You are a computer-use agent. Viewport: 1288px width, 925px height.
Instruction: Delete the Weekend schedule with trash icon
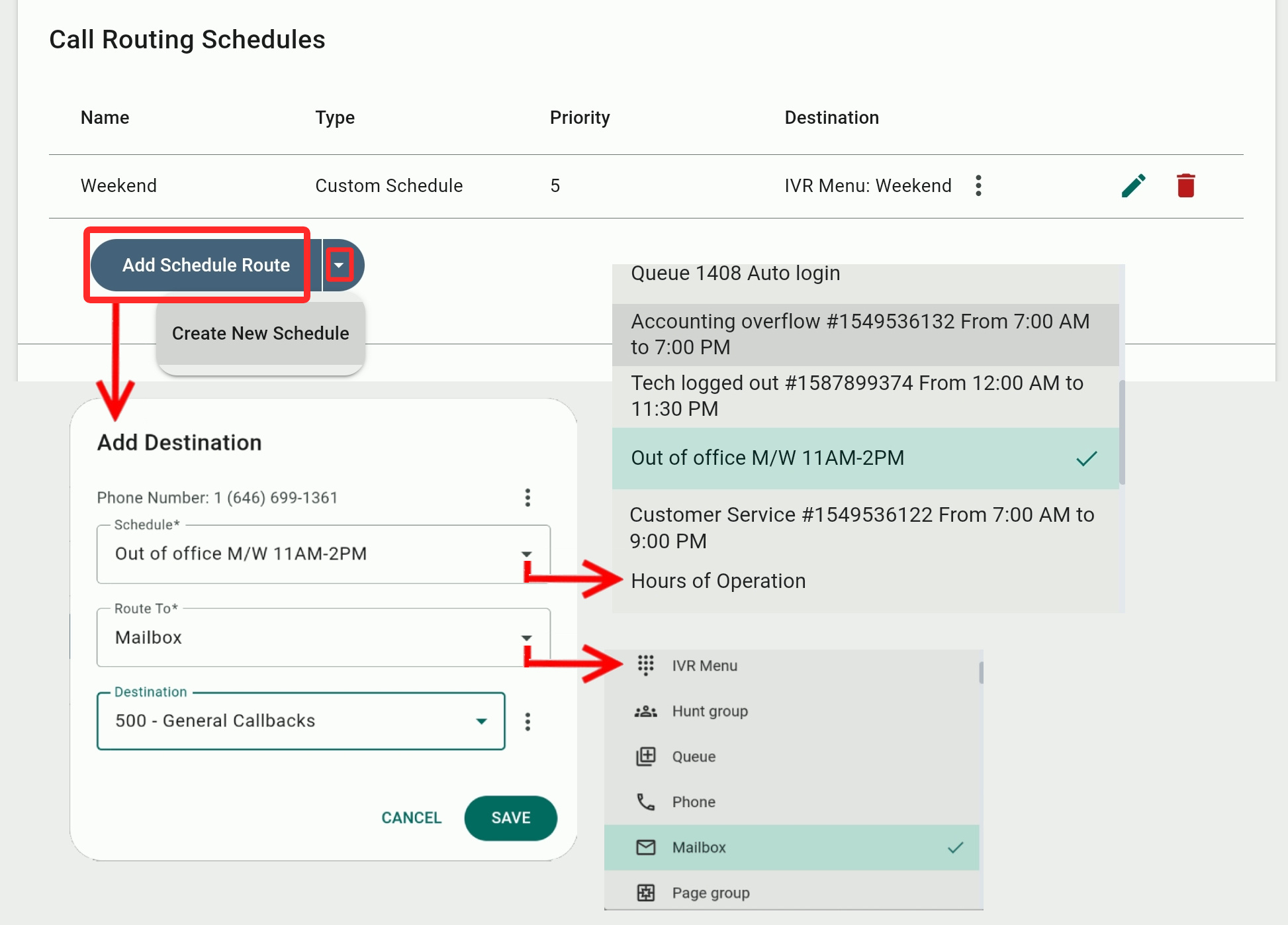coord(1185,186)
